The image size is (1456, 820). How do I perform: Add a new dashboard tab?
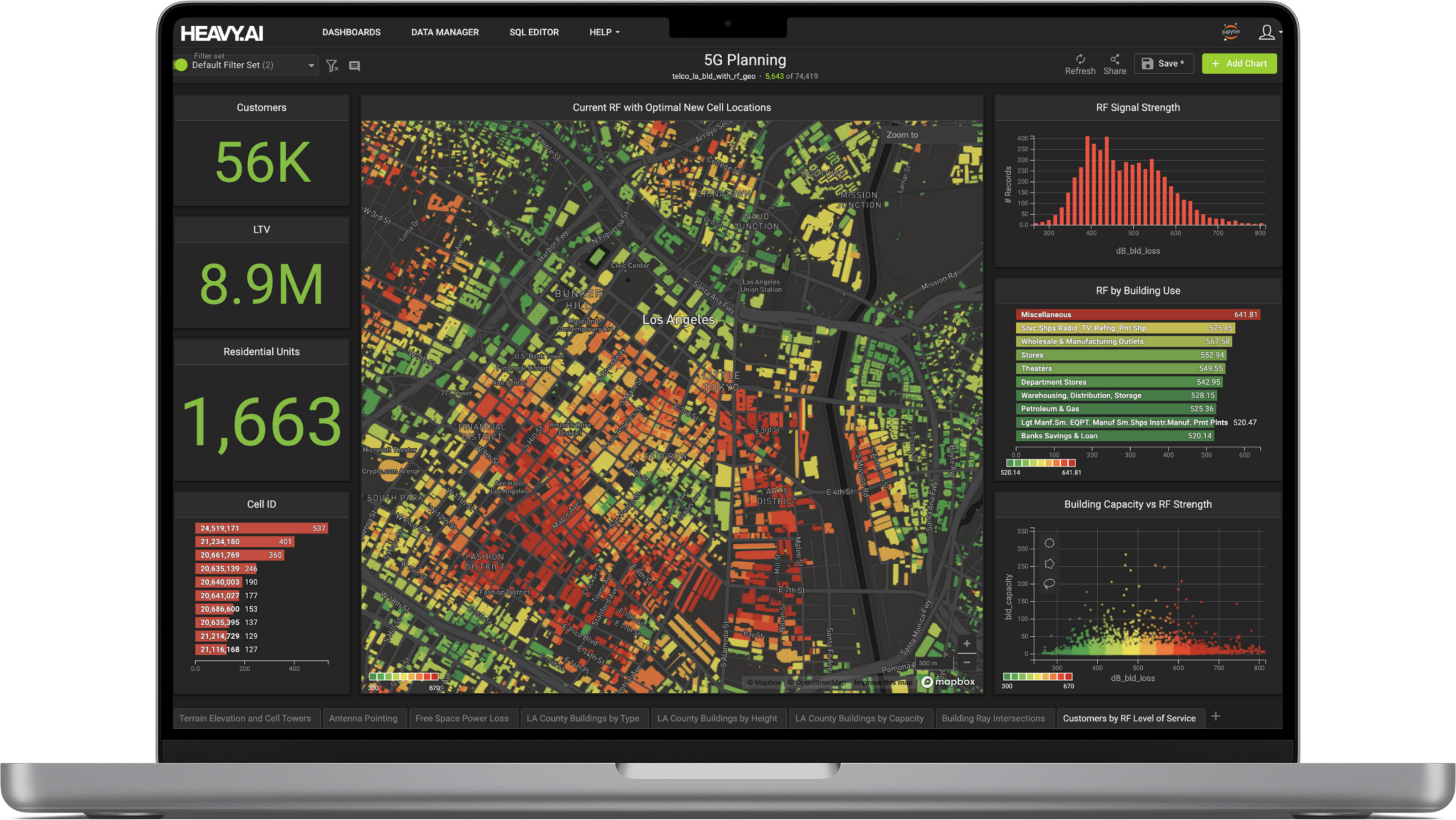pos(1216,717)
